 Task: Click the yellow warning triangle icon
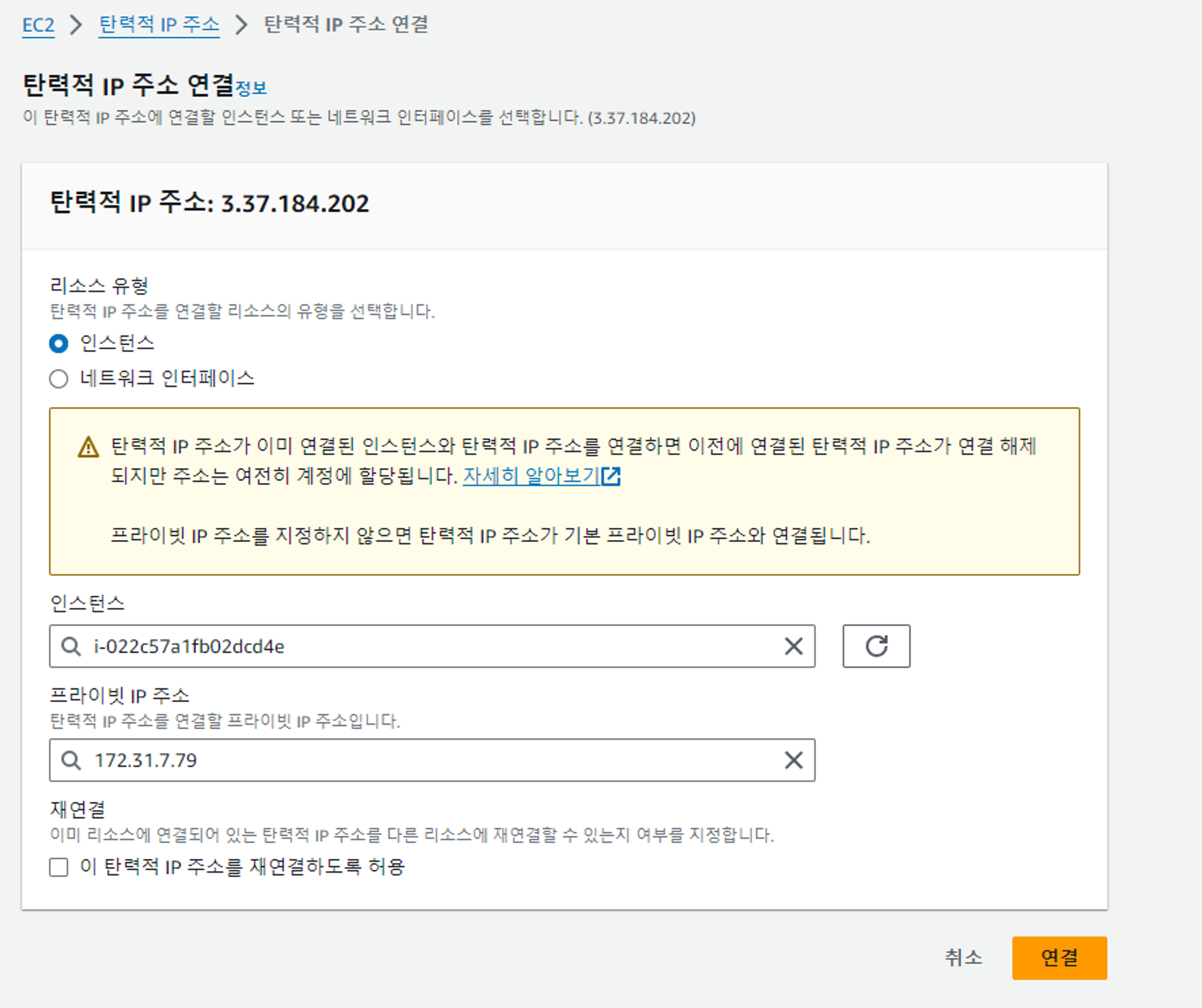(x=88, y=447)
